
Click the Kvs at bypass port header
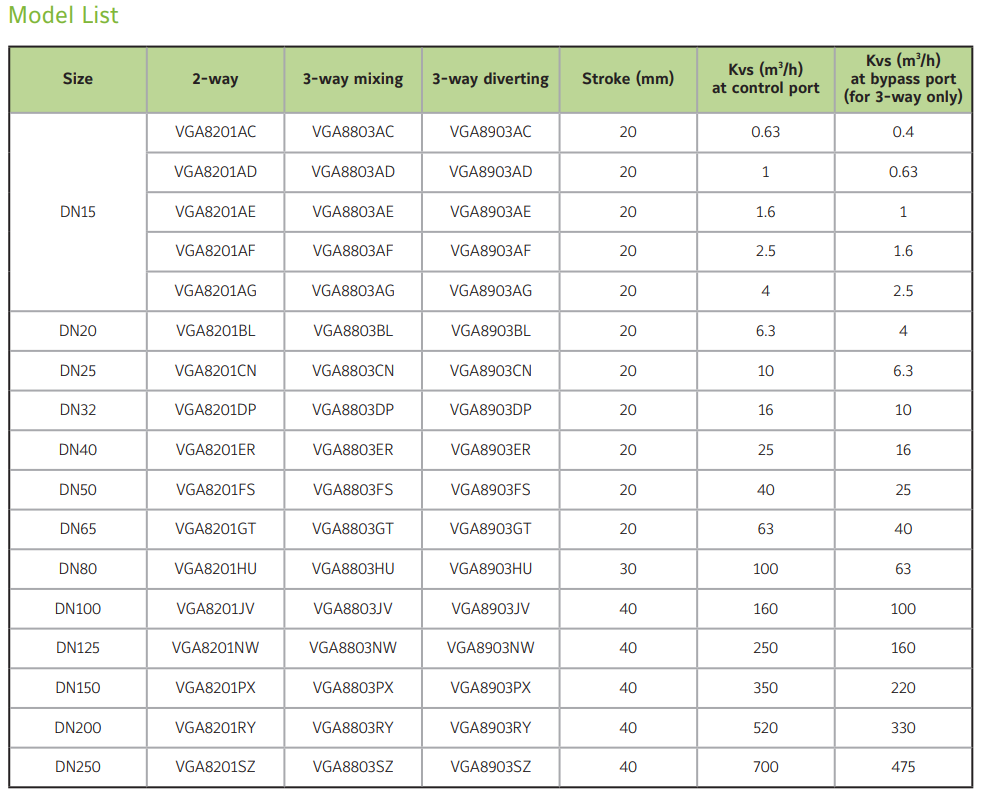click(x=903, y=79)
